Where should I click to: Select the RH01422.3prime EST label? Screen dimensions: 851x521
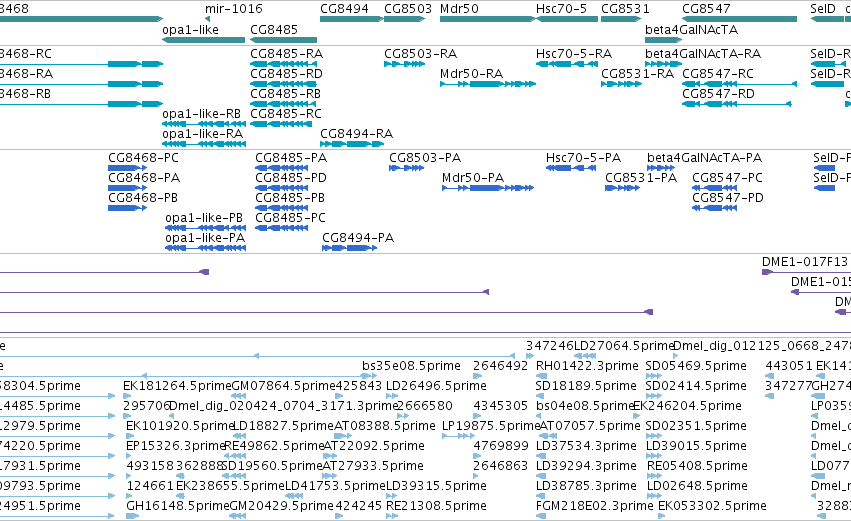(x=587, y=366)
